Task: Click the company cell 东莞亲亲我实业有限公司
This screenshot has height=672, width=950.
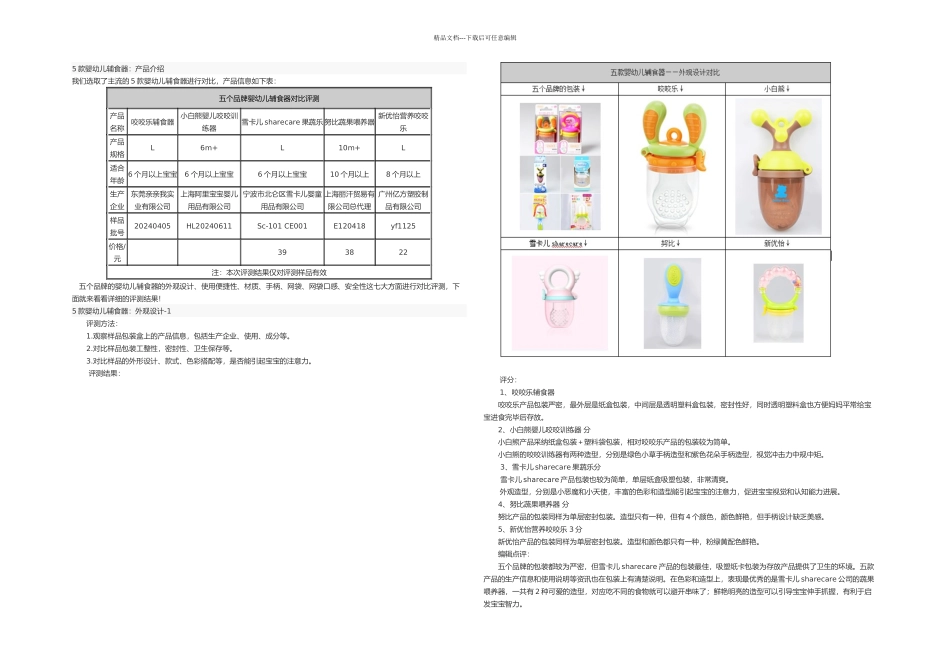Action: [x=152, y=200]
